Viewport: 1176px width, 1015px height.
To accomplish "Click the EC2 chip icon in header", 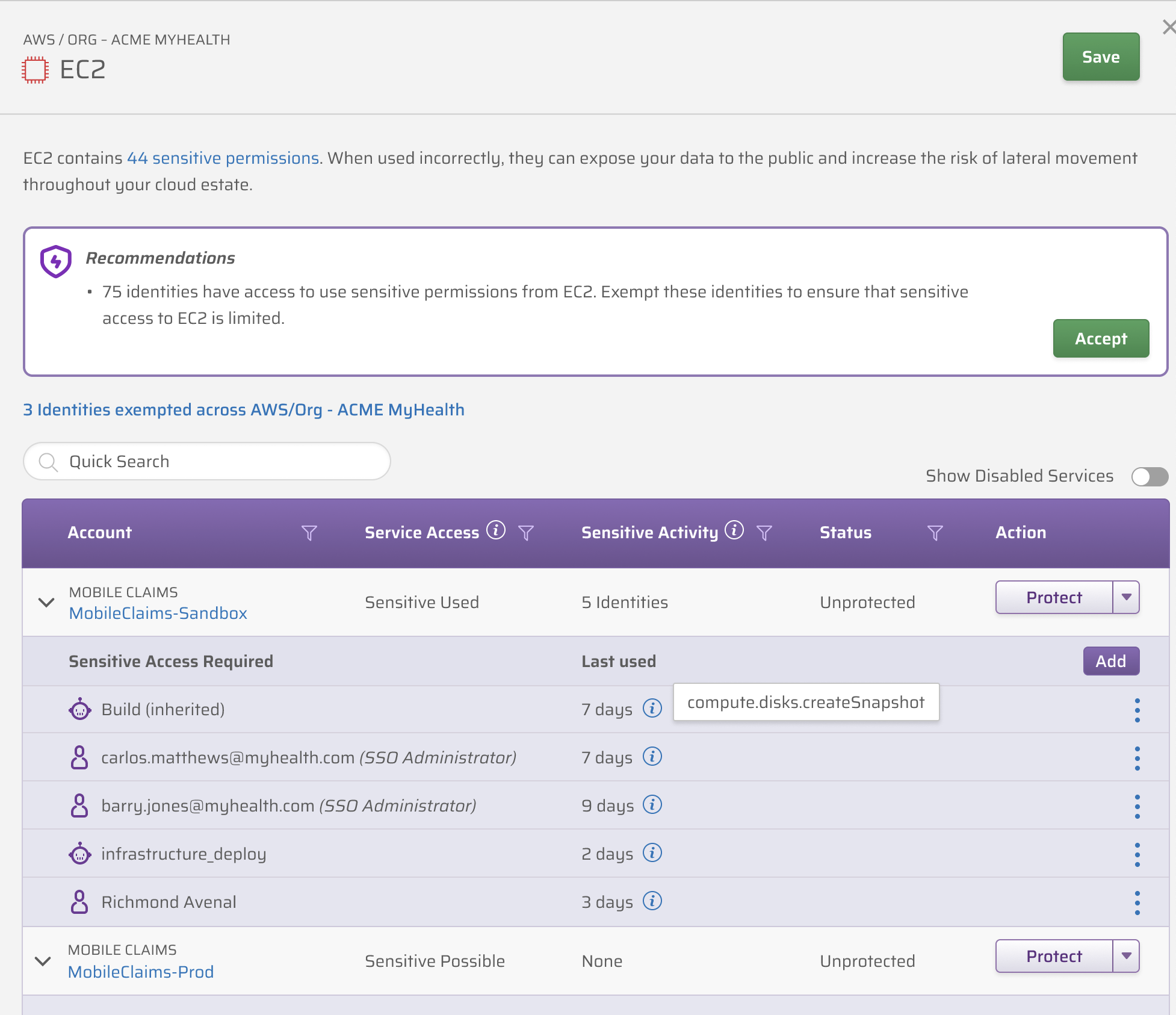I will (x=36, y=70).
